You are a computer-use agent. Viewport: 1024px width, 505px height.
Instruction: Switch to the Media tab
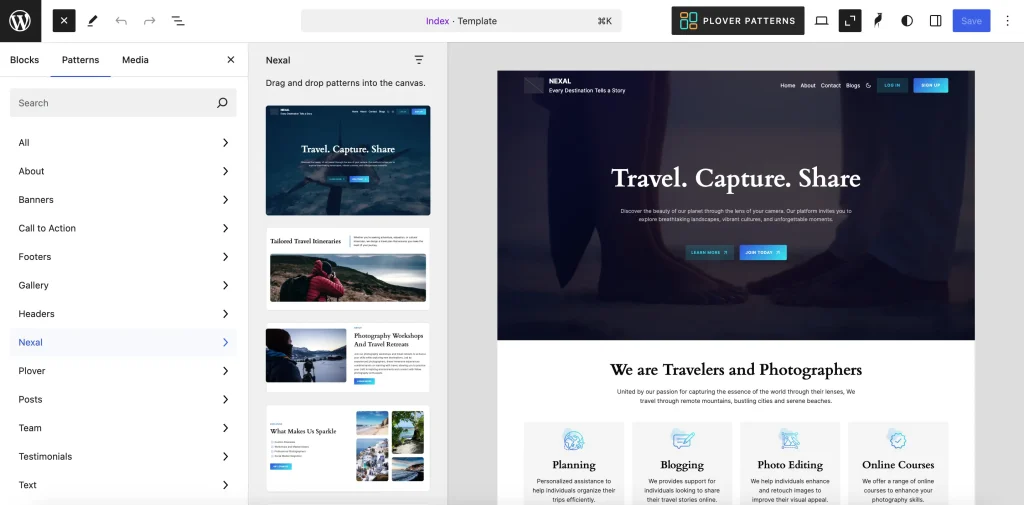click(135, 60)
